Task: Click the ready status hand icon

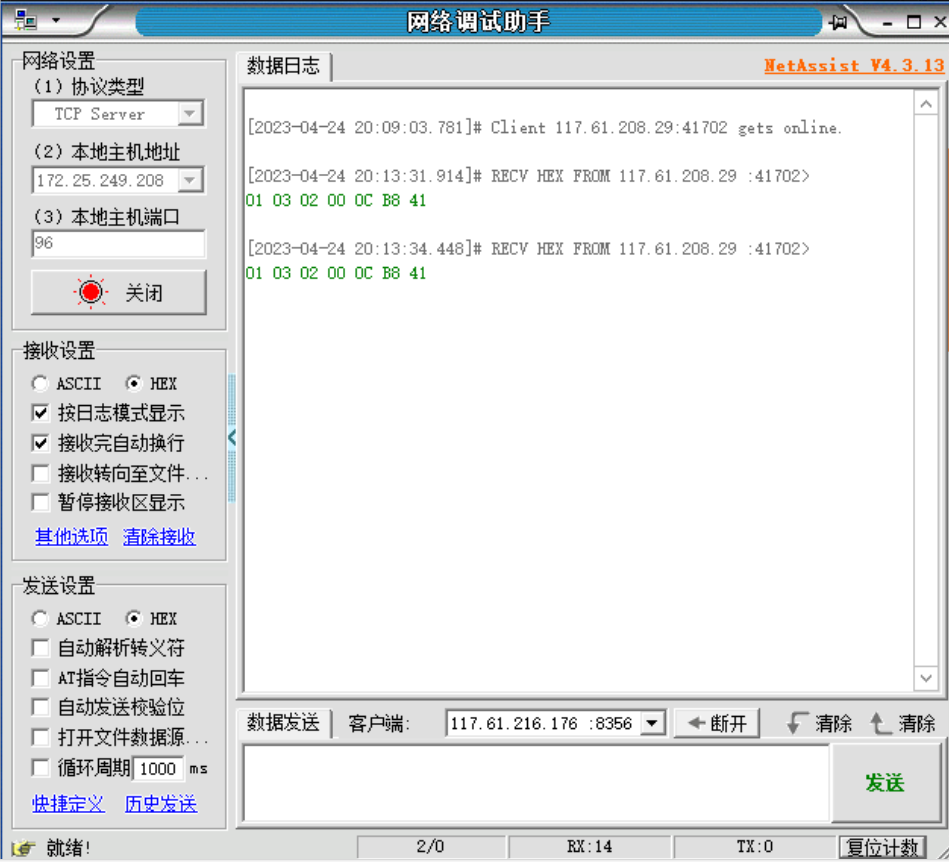Action: (x=23, y=847)
